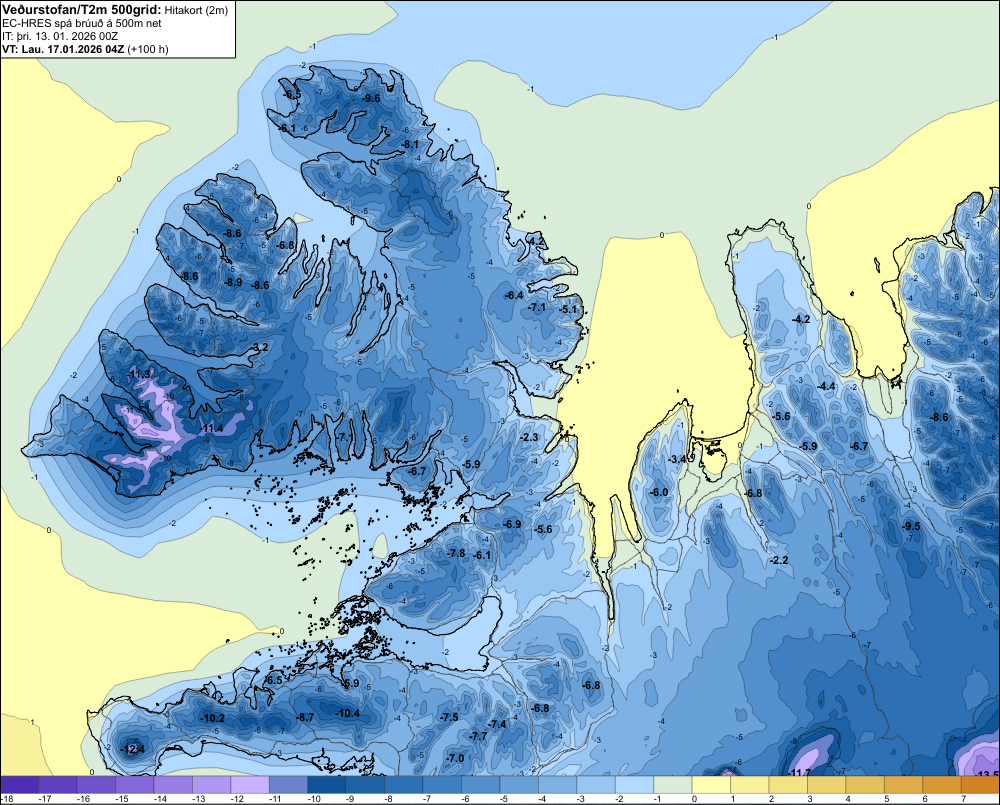Select legend swatch between 3 and 4
Screen dimensions: 1000x805
coord(827,784)
